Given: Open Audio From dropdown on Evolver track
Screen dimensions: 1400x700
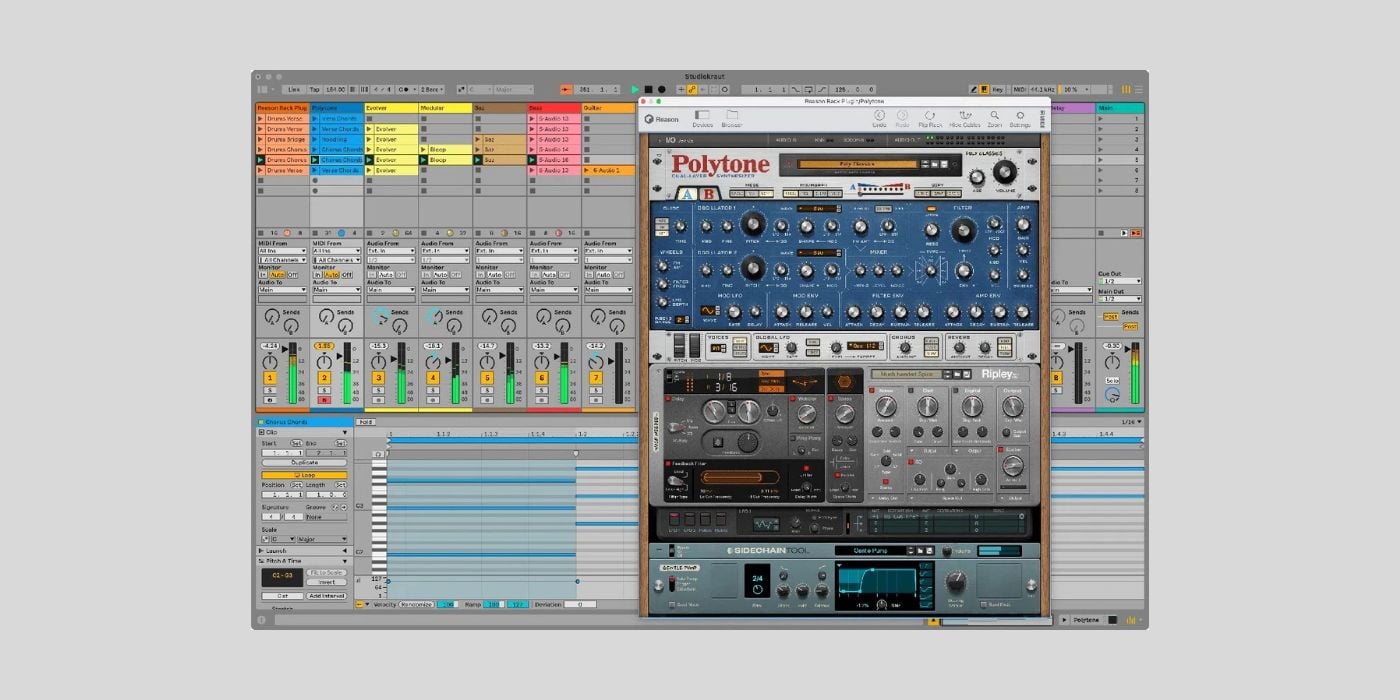Looking at the screenshot, I should coord(391,251).
